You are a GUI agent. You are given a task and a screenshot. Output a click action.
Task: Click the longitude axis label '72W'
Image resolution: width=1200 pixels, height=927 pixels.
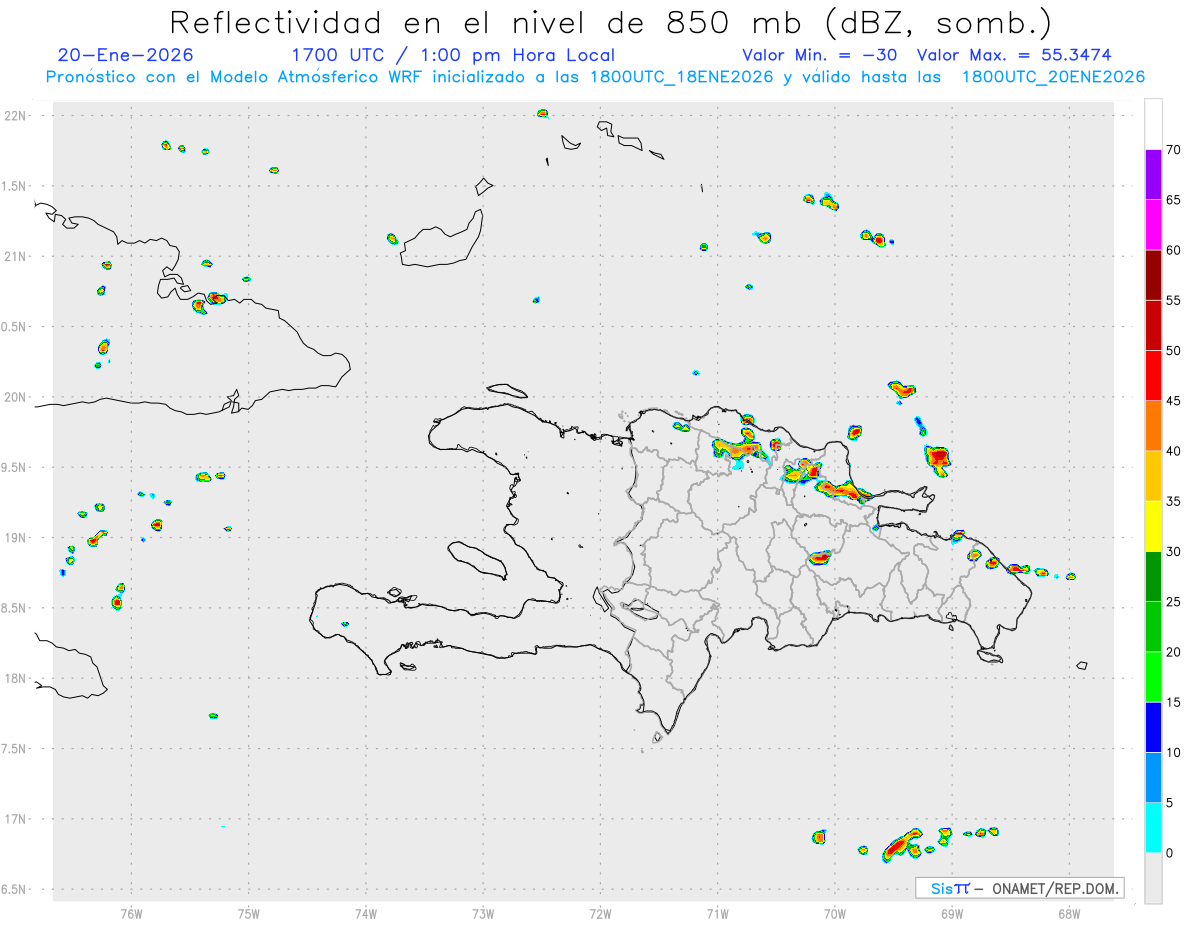tap(600, 913)
